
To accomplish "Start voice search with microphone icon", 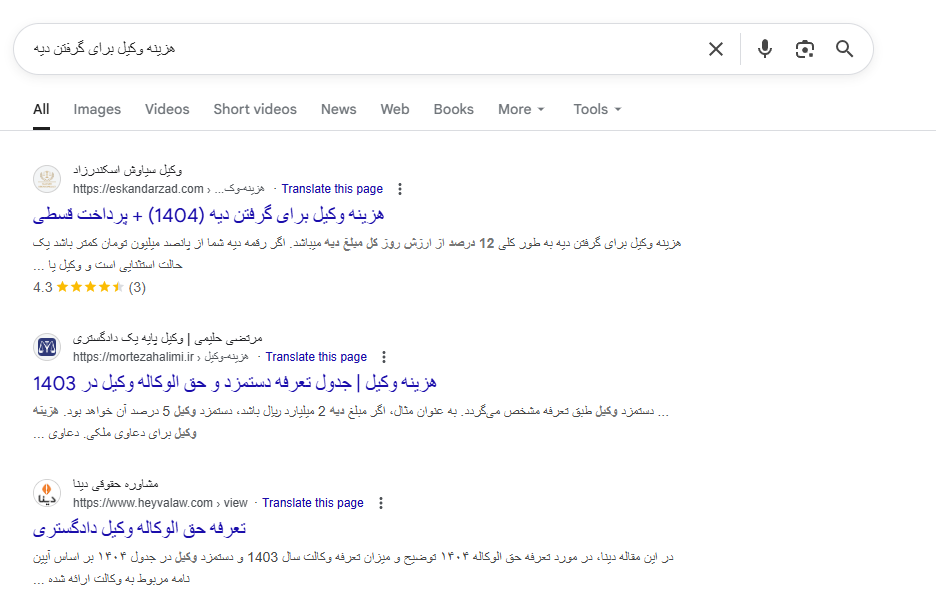I will (x=765, y=49).
